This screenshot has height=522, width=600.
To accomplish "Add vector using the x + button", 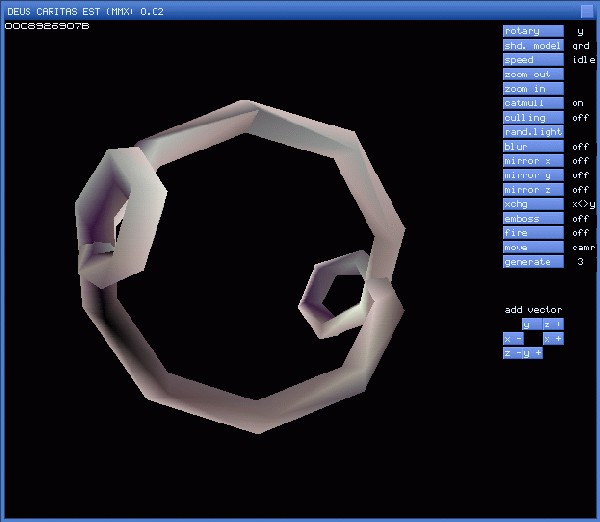I will 553,339.
